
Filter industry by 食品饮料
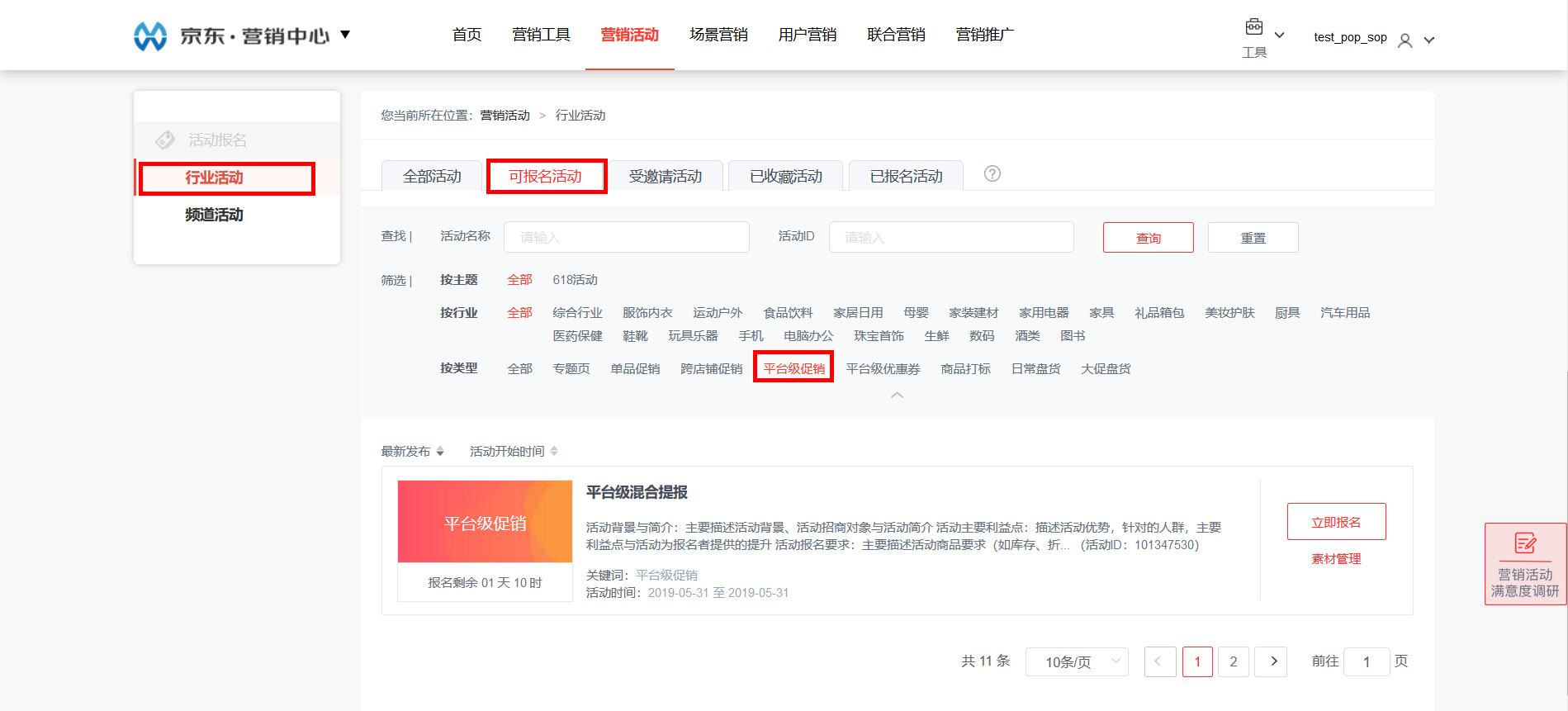pyautogui.click(x=788, y=313)
